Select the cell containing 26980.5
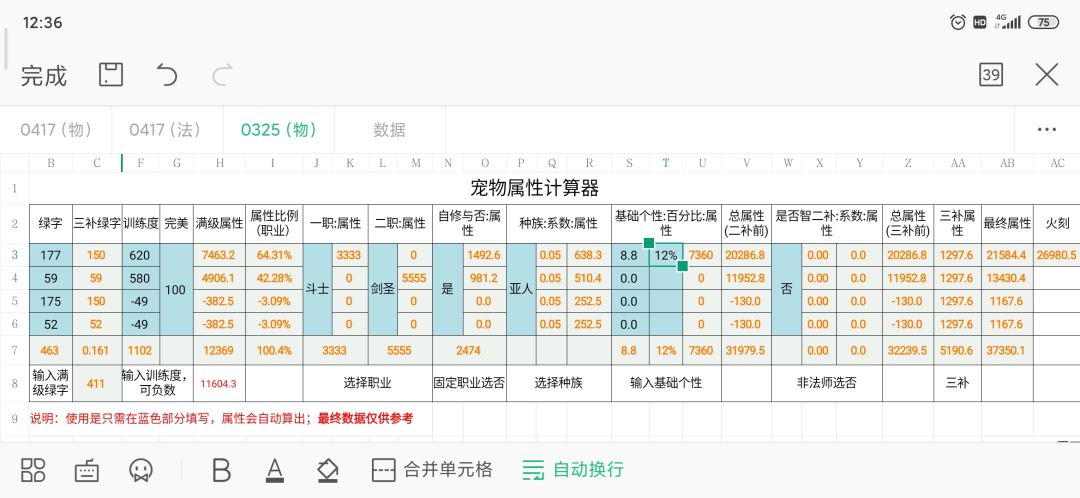1080x498 pixels. click(1057, 255)
